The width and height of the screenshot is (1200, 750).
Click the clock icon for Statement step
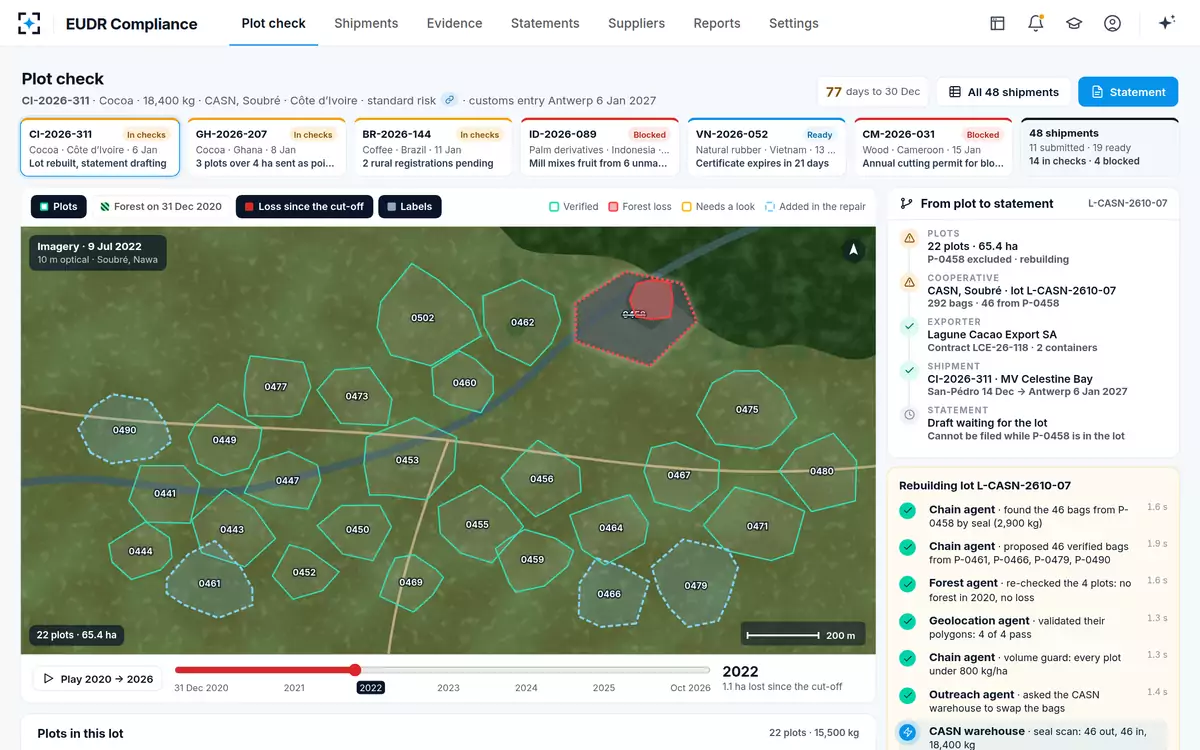pos(909,414)
